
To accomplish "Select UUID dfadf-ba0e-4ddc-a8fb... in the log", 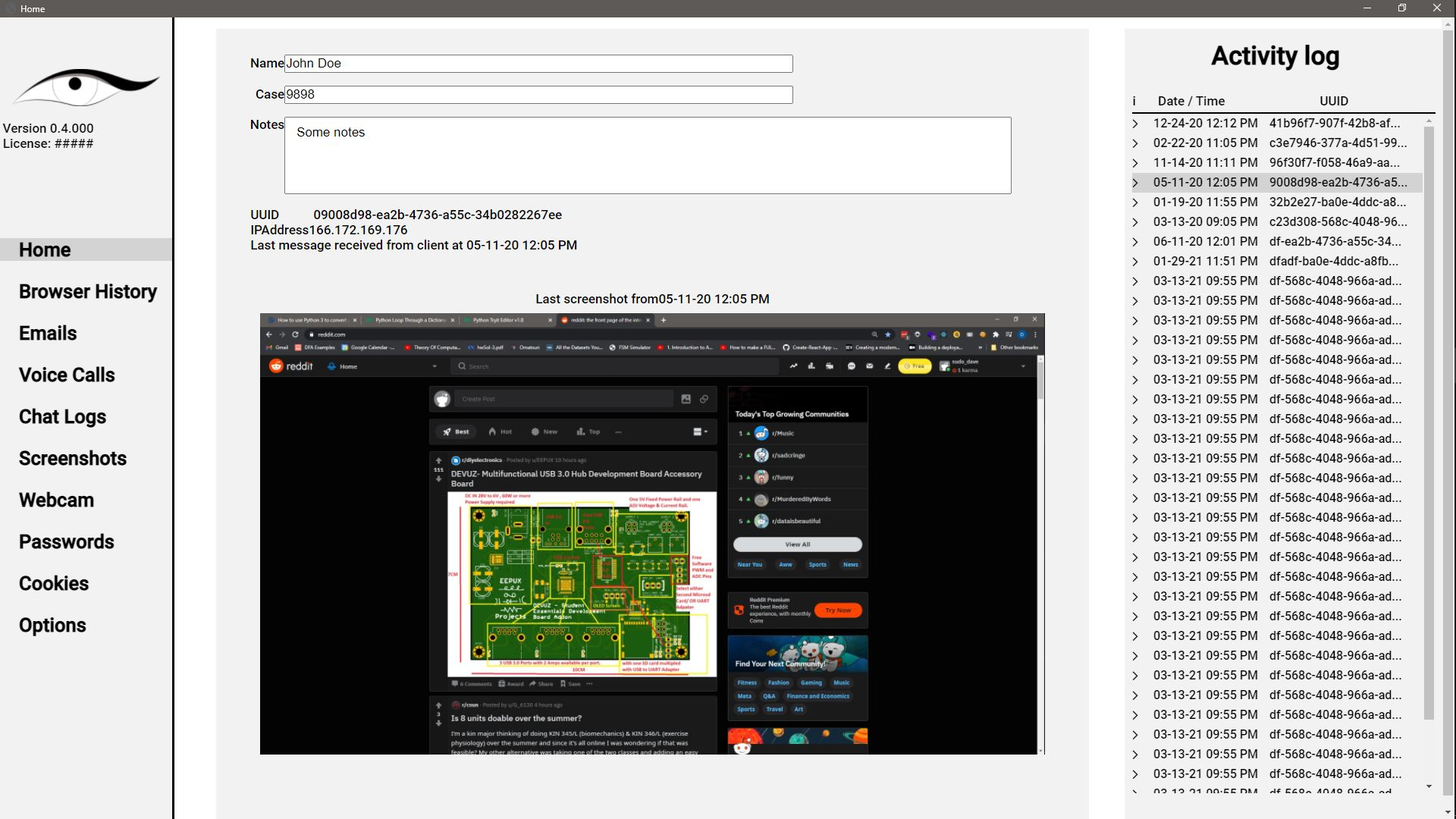I will [1334, 261].
